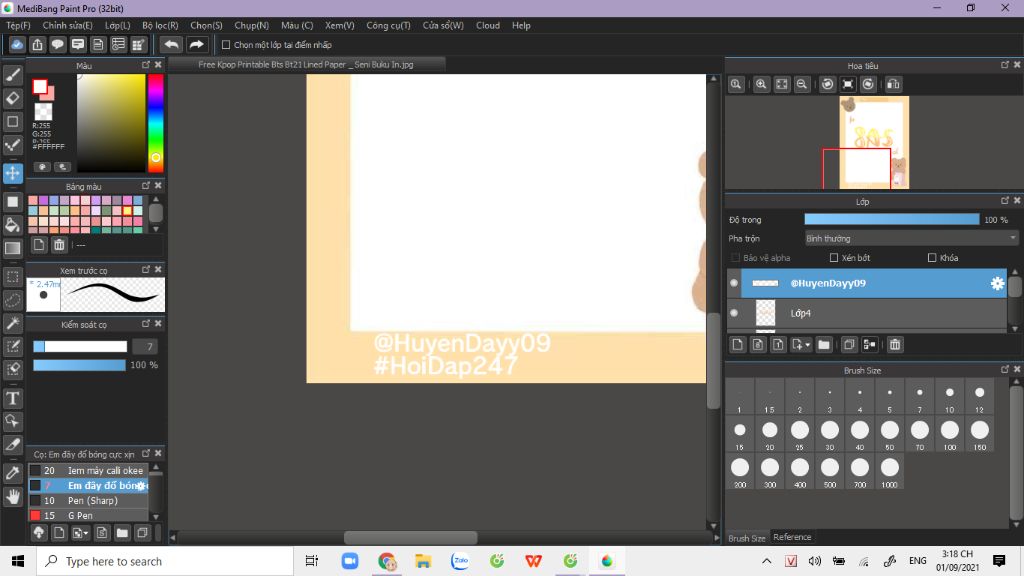Click the flip view icon in Navigator
This screenshot has height=576, width=1024.
893,84
